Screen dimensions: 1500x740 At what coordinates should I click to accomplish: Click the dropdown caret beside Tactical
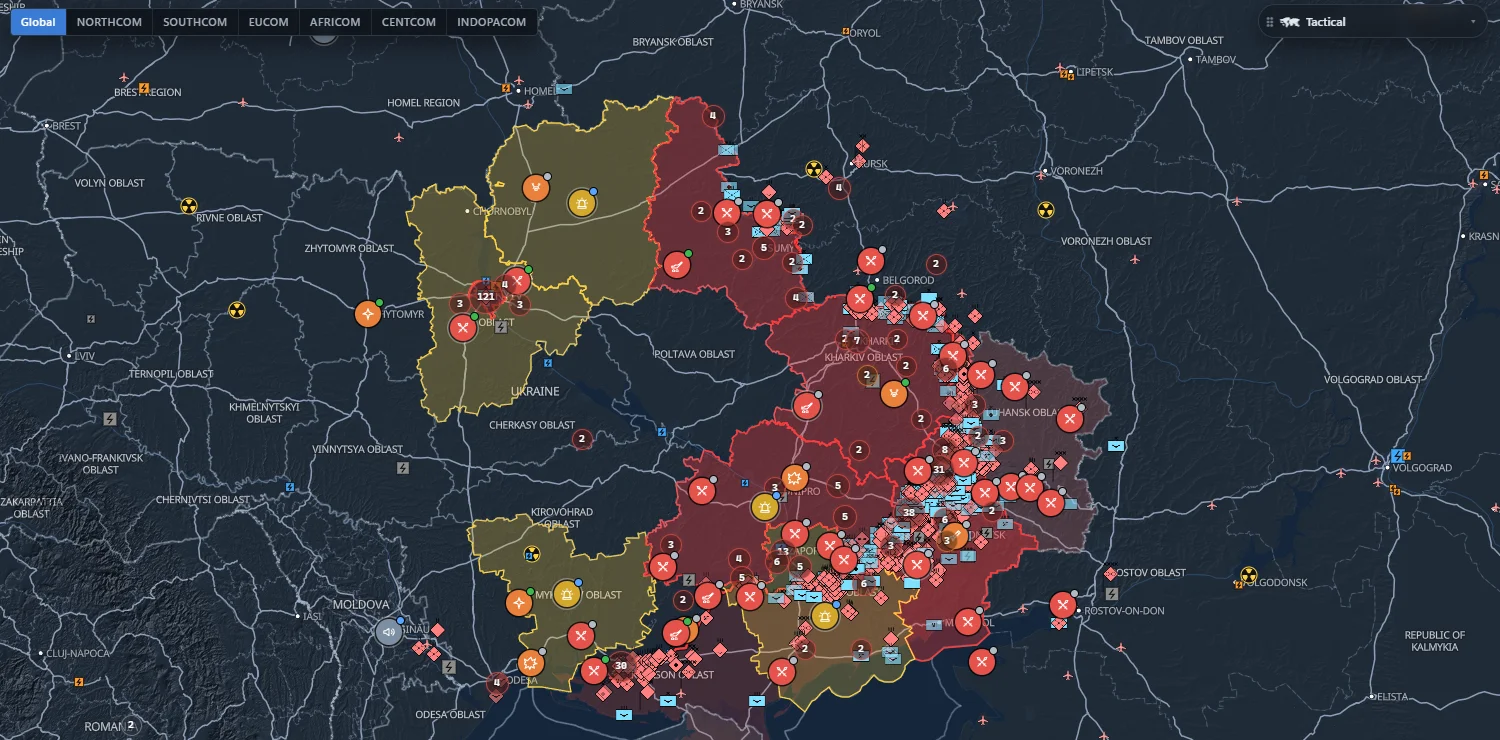[1473, 22]
